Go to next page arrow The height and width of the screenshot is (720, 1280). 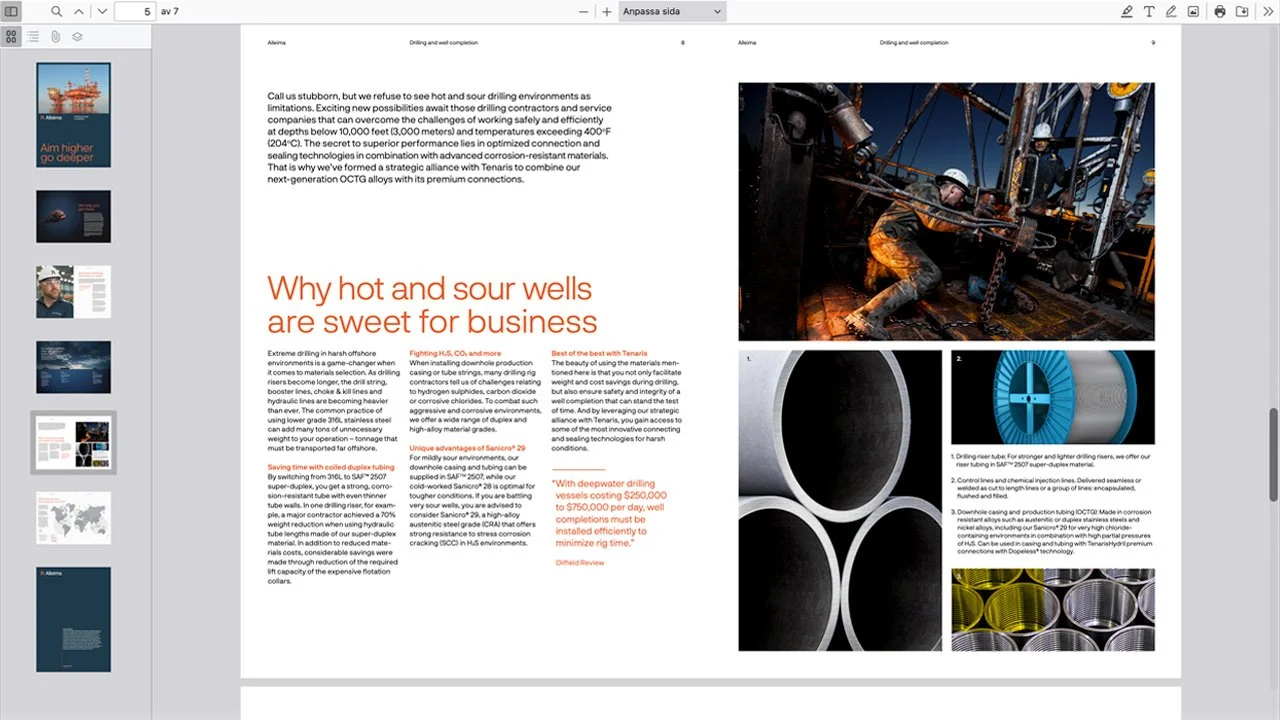[102, 11]
